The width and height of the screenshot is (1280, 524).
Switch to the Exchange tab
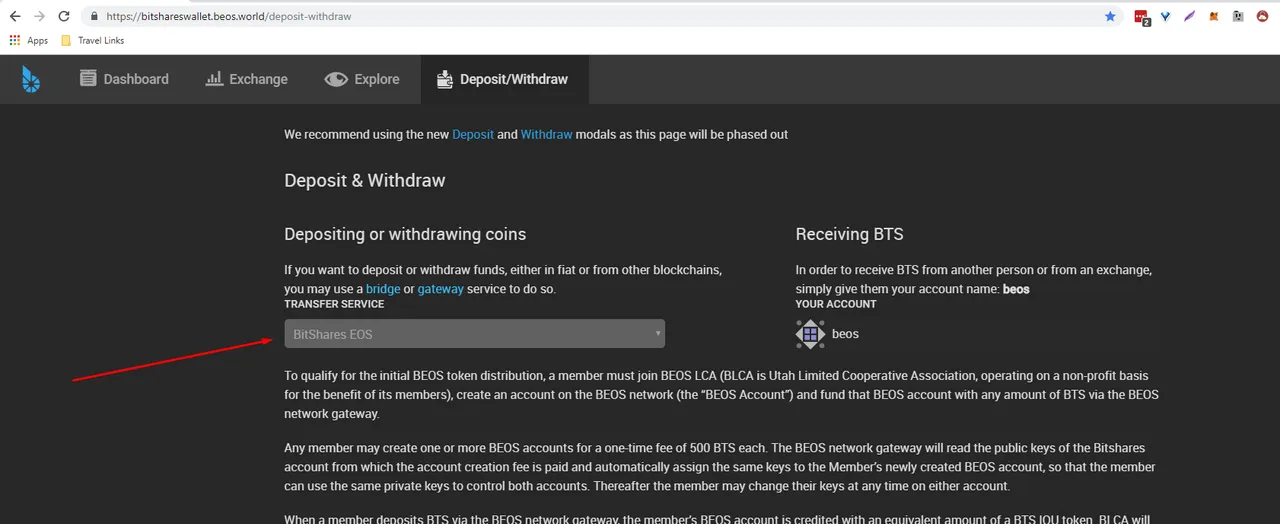pos(246,79)
